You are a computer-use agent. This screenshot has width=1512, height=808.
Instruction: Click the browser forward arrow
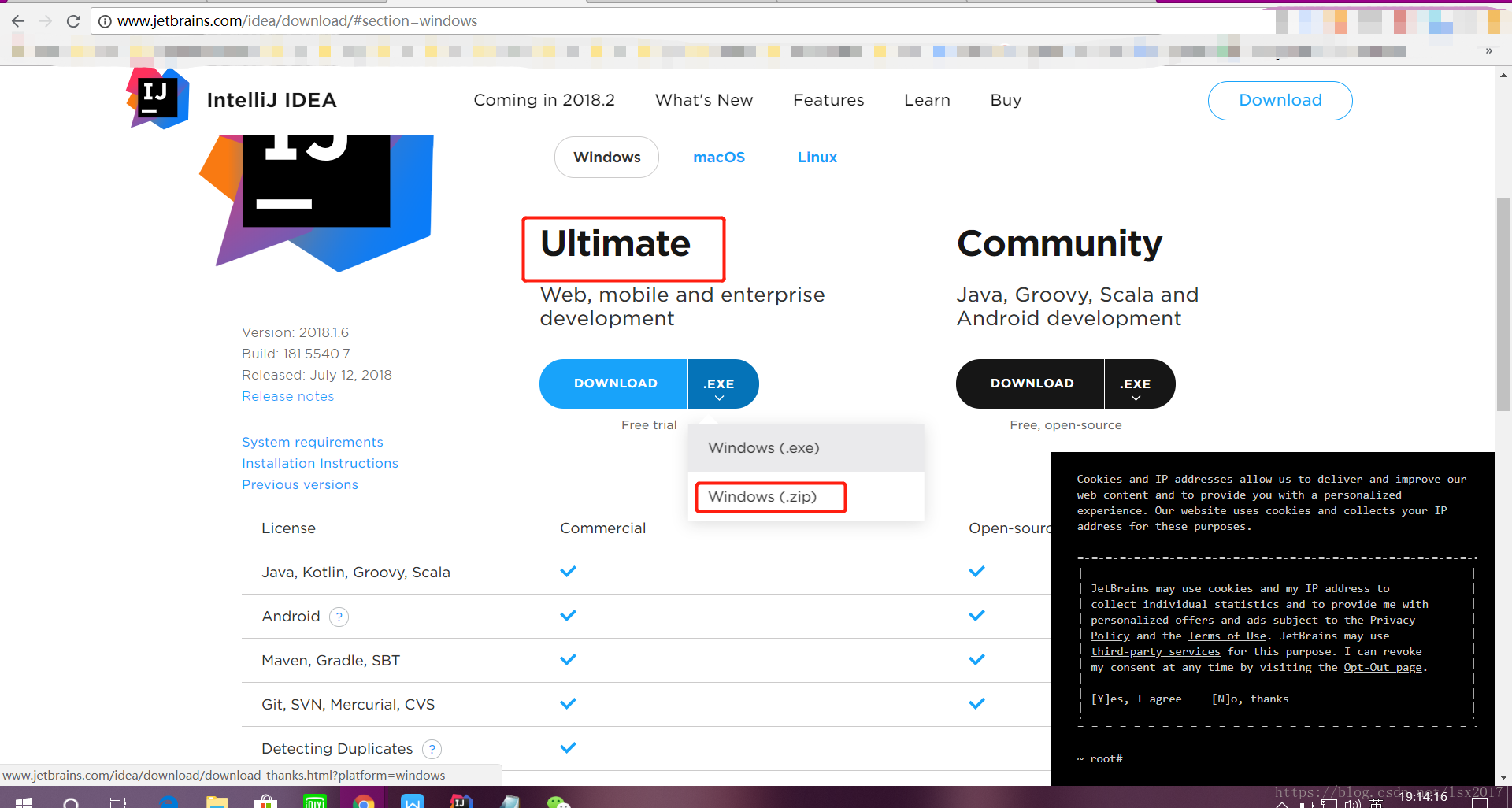pyautogui.click(x=46, y=21)
